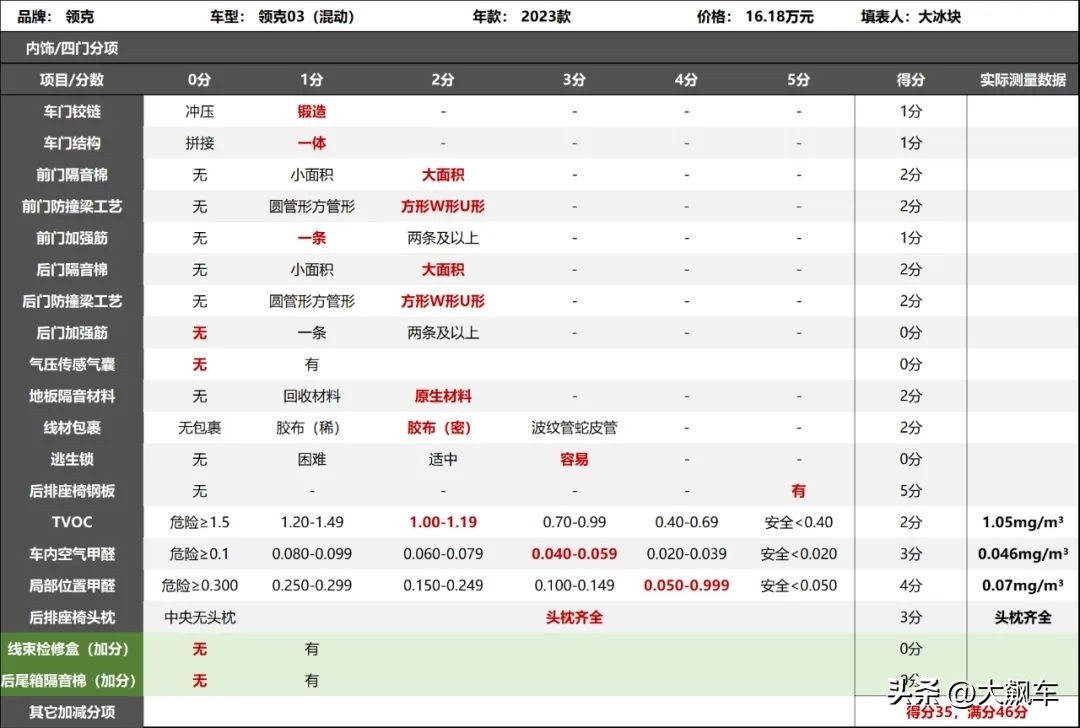The height and width of the screenshot is (728, 1080).
Task: Click the red 容易 cell
Action: click(x=574, y=459)
